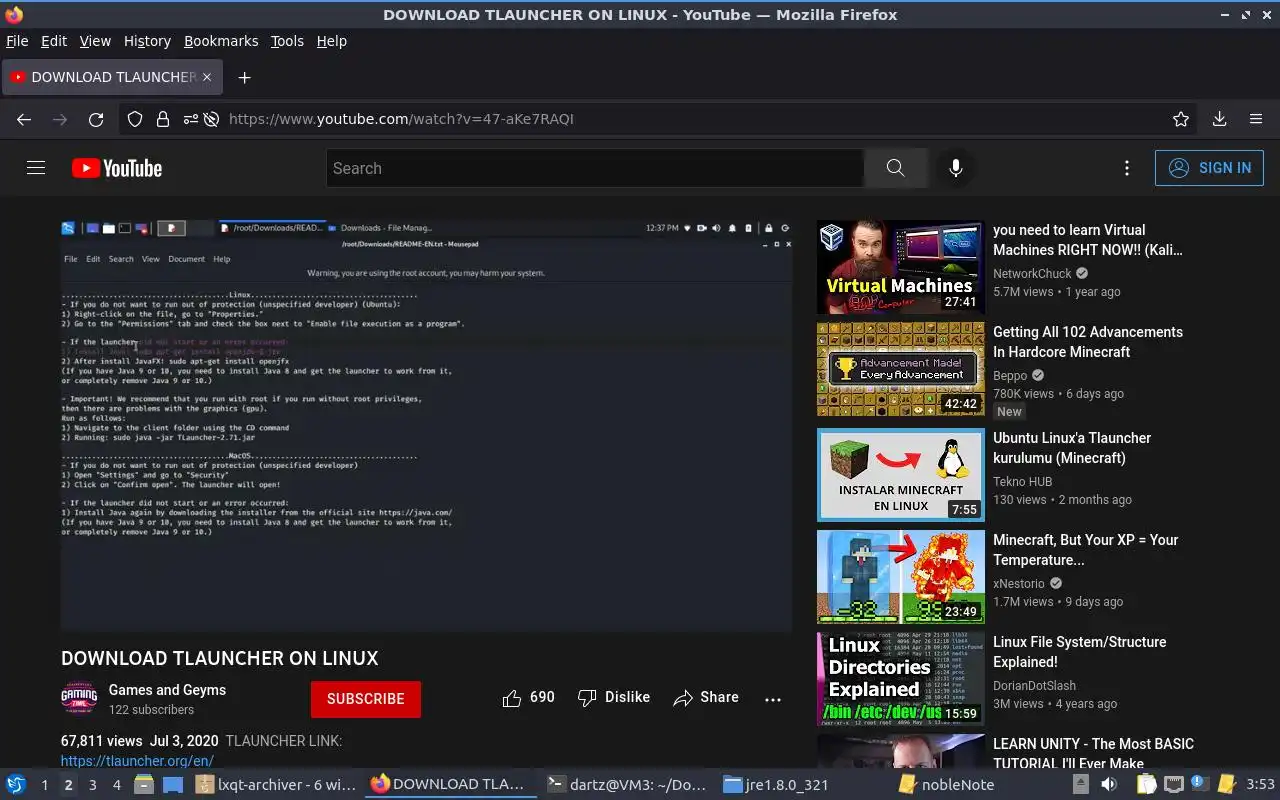The height and width of the screenshot is (800, 1280).
Task: Like the video with thumbs-up icon
Action: (512, 698)
